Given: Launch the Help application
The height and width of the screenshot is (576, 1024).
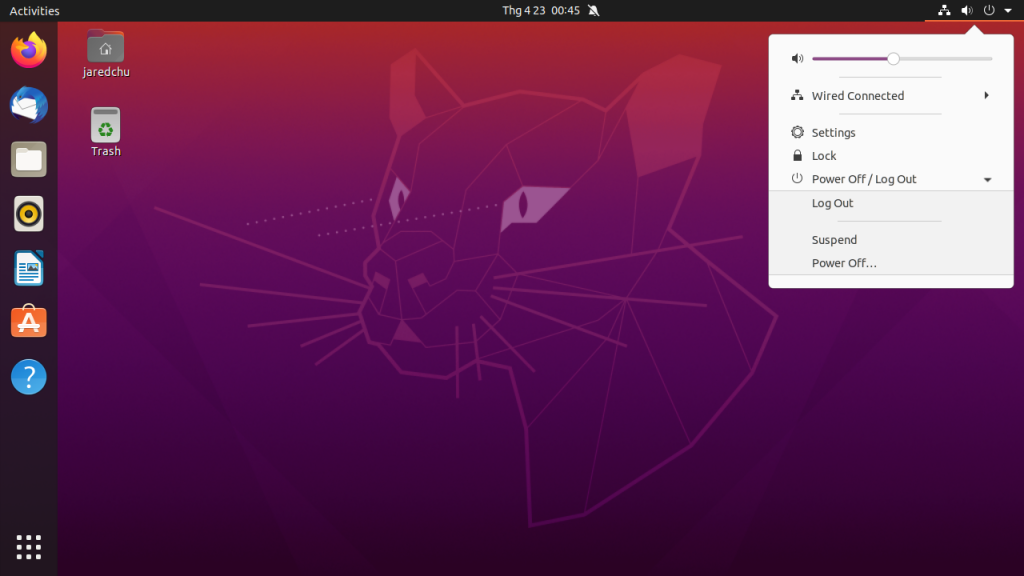Looking at the screenshot, I should tap(27, 377).
